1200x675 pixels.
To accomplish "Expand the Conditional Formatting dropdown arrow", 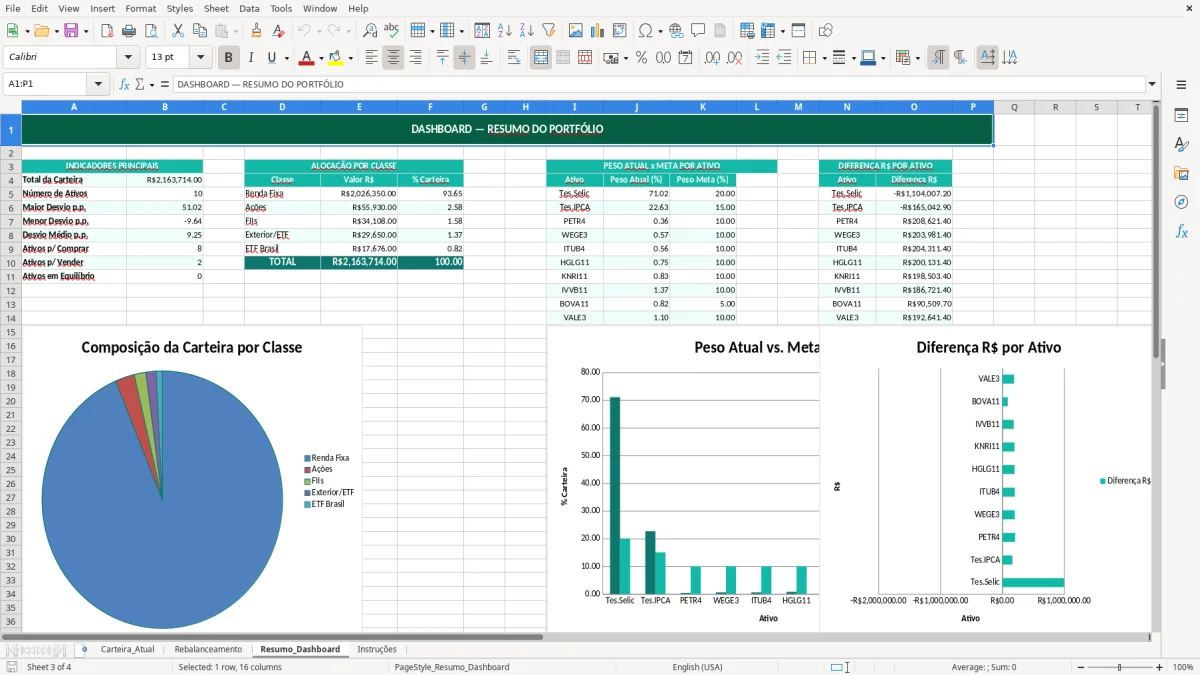I will pyautogui.click(x=917, y=58).
